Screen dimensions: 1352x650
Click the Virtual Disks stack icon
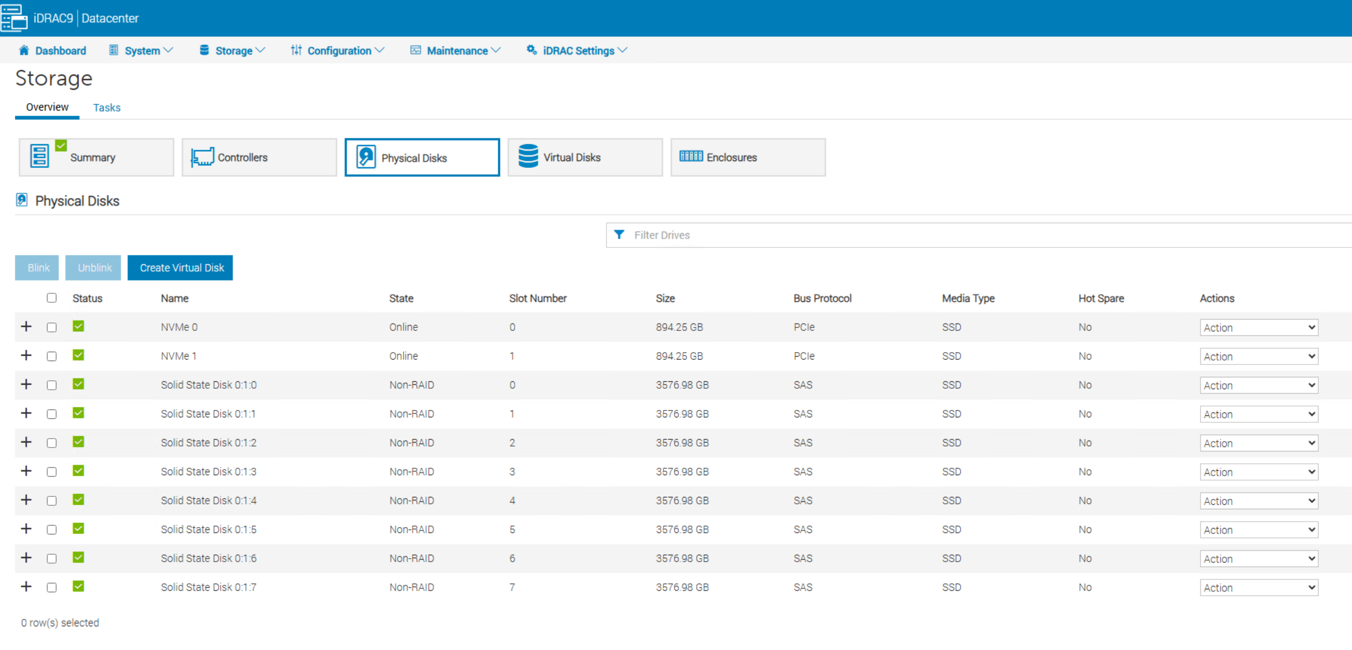coord(528,156)
